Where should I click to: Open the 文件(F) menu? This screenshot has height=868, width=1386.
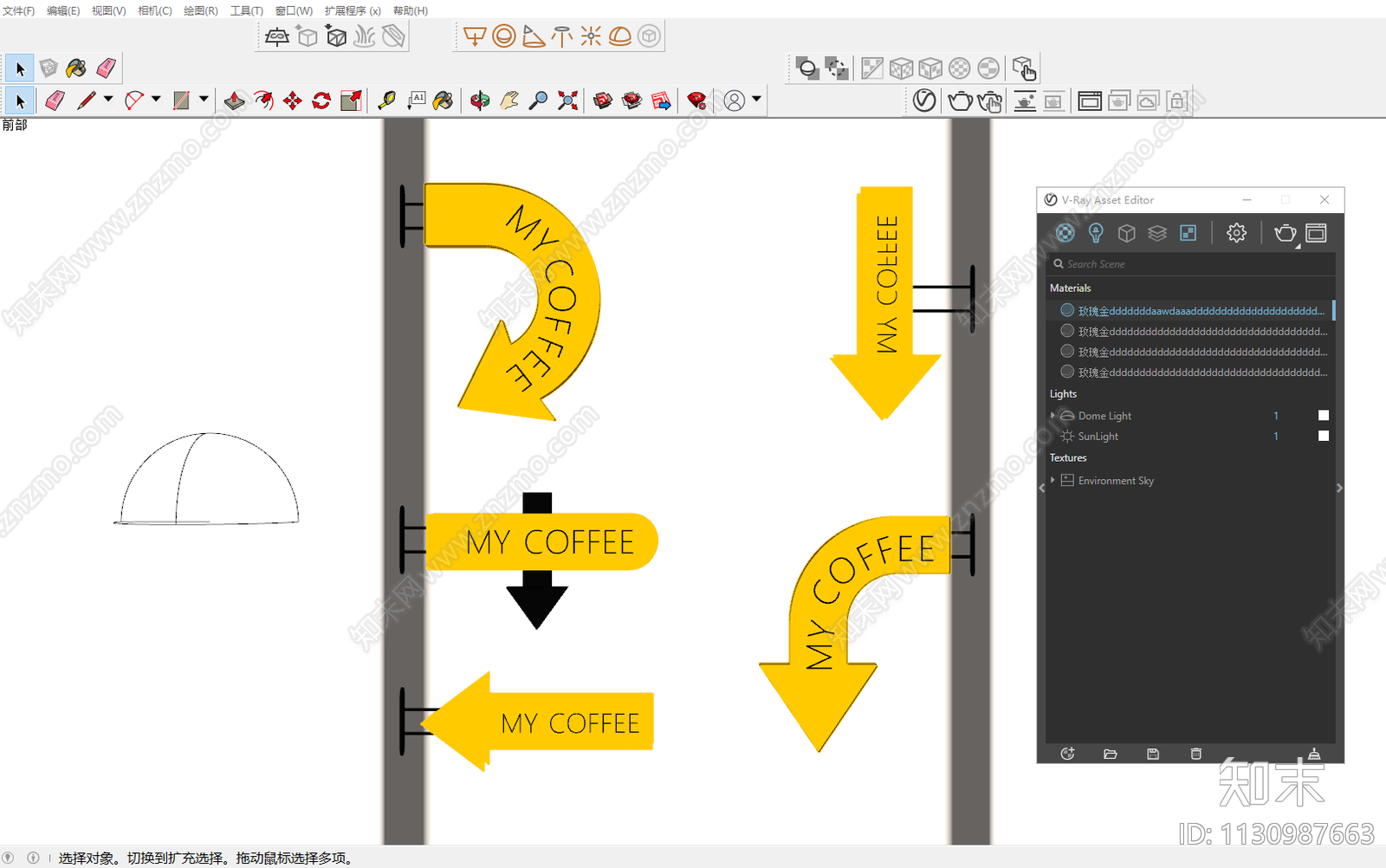[x=18, y=10]
